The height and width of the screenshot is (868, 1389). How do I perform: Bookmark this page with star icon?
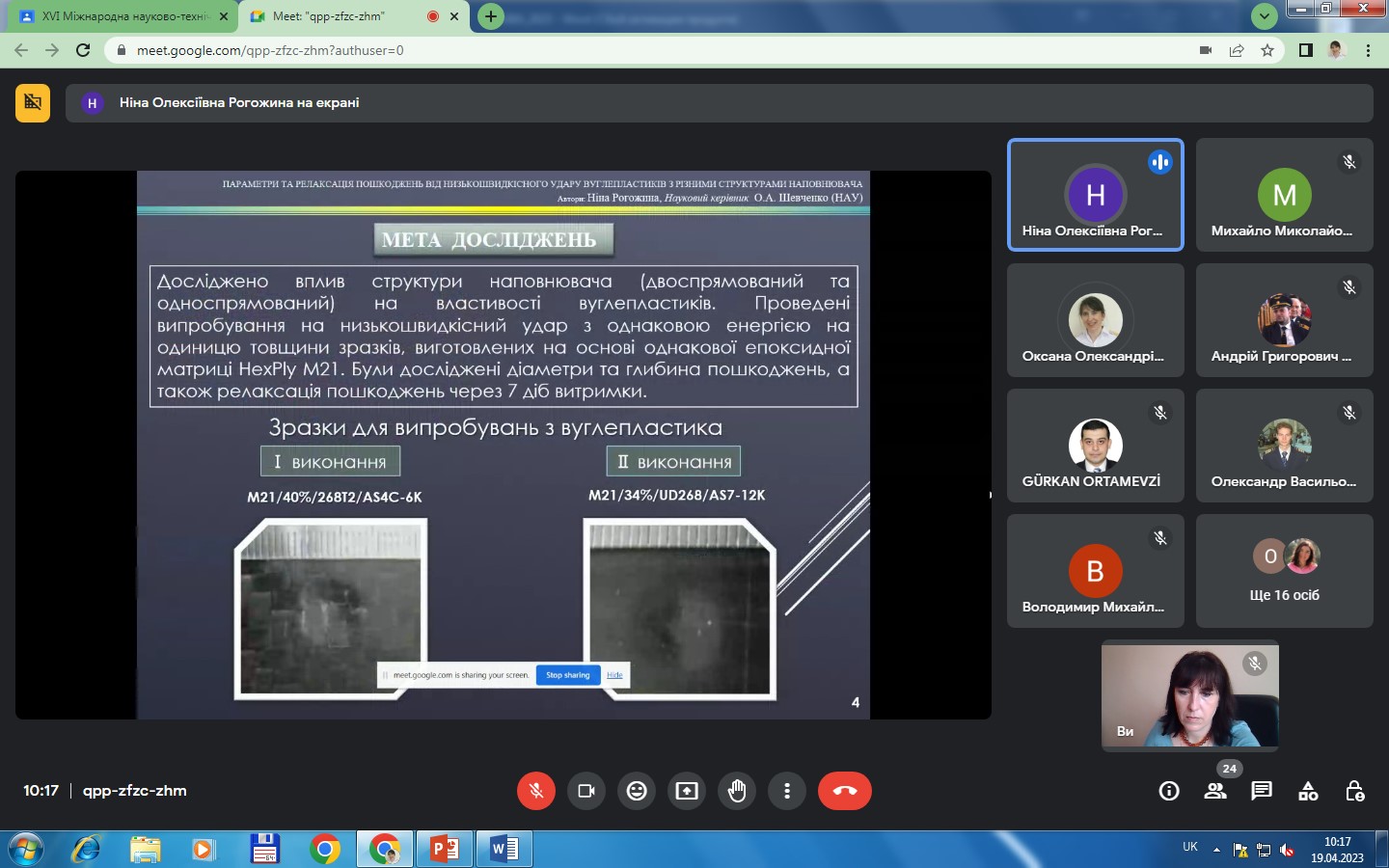point(1267,50)
